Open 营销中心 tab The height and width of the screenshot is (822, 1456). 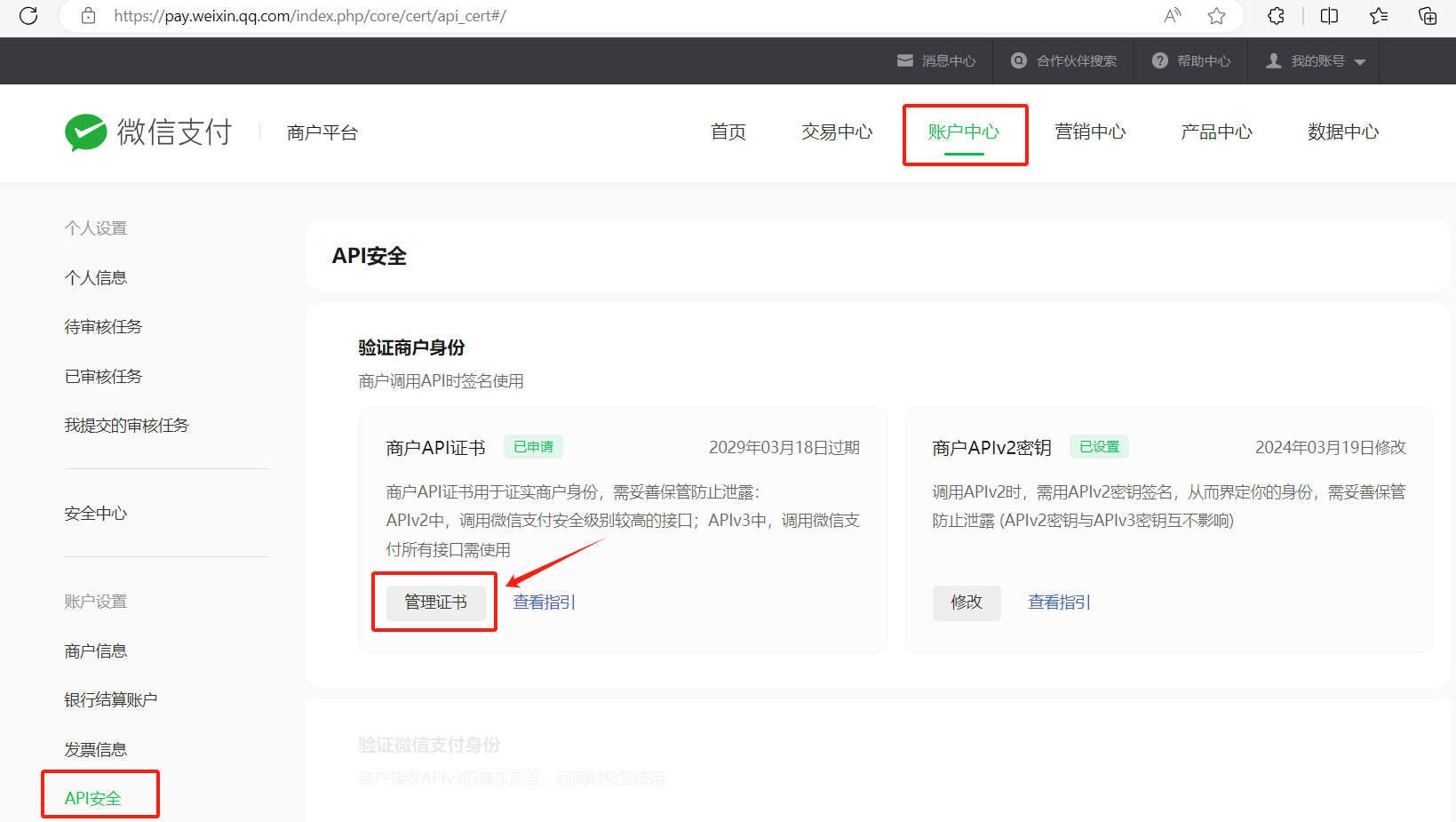tap(1090, 132)
